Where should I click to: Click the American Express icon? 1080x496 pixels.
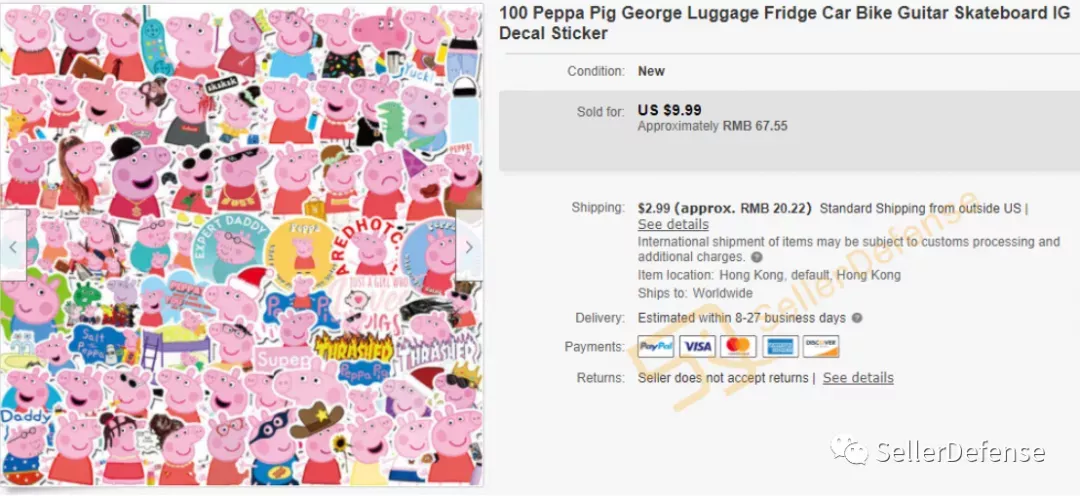[x=780, y=347]
